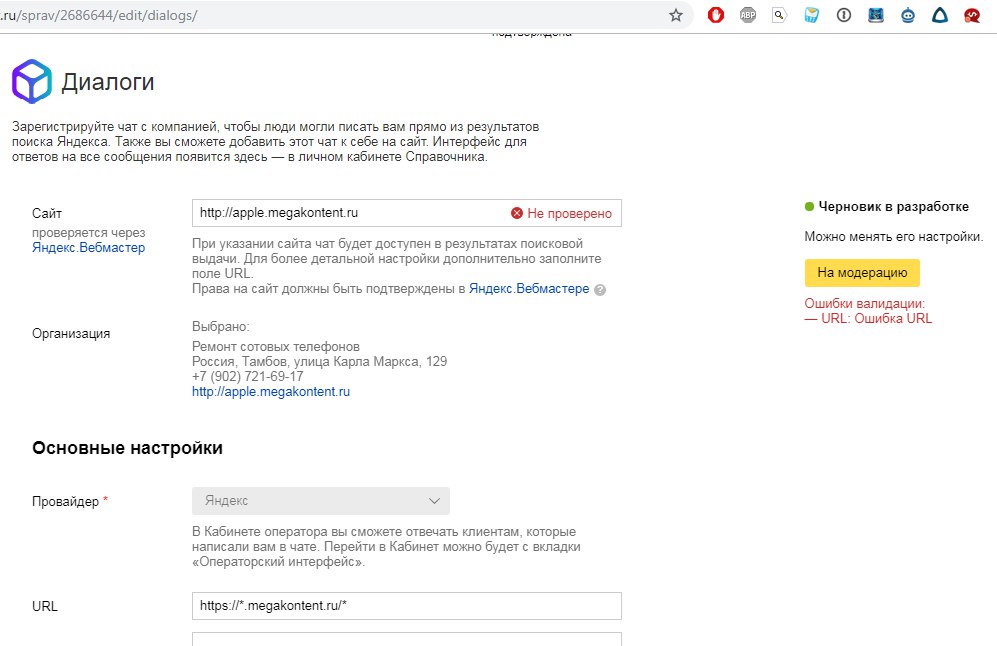997x646 pixels.
Task: Open the magnifier search extension icon
Action: (780, 15)
